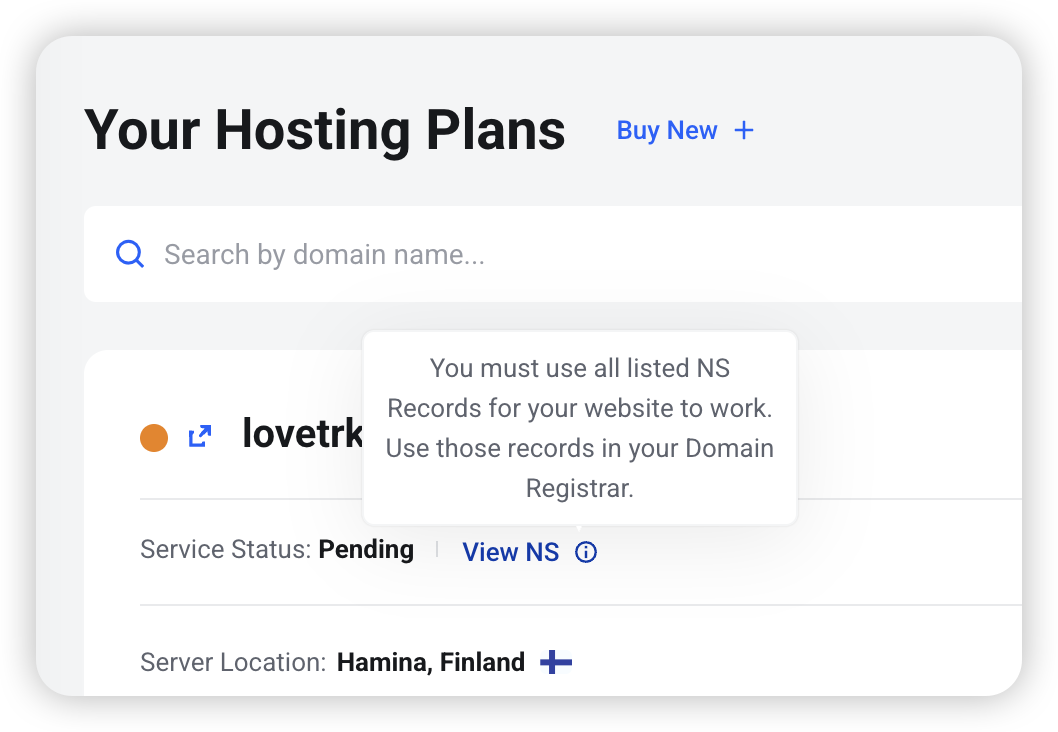Click the plus icon beside Buy New
1058x732 pixels.
744,130
